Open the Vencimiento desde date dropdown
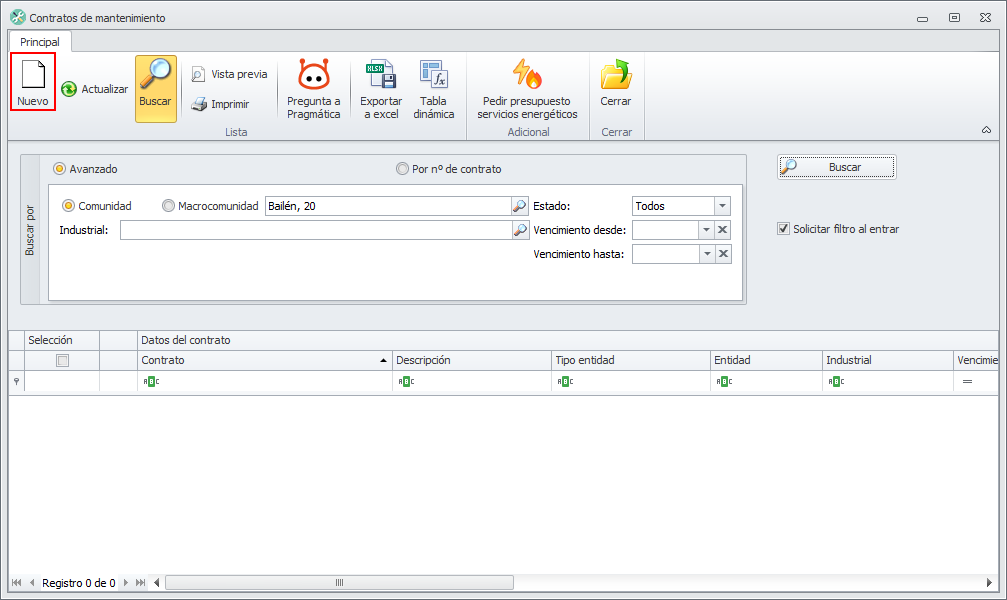The width and height of the screenshot is (1007, 600). 706,230
